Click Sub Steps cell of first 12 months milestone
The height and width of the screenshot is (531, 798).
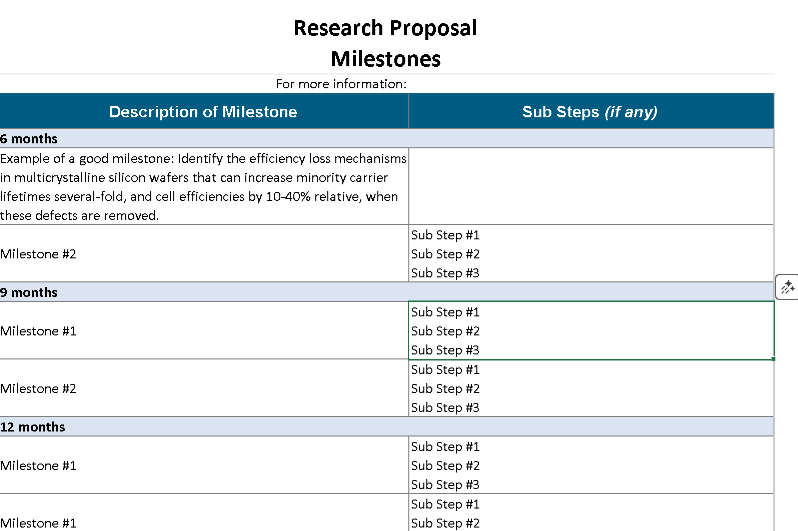[591, 465]
